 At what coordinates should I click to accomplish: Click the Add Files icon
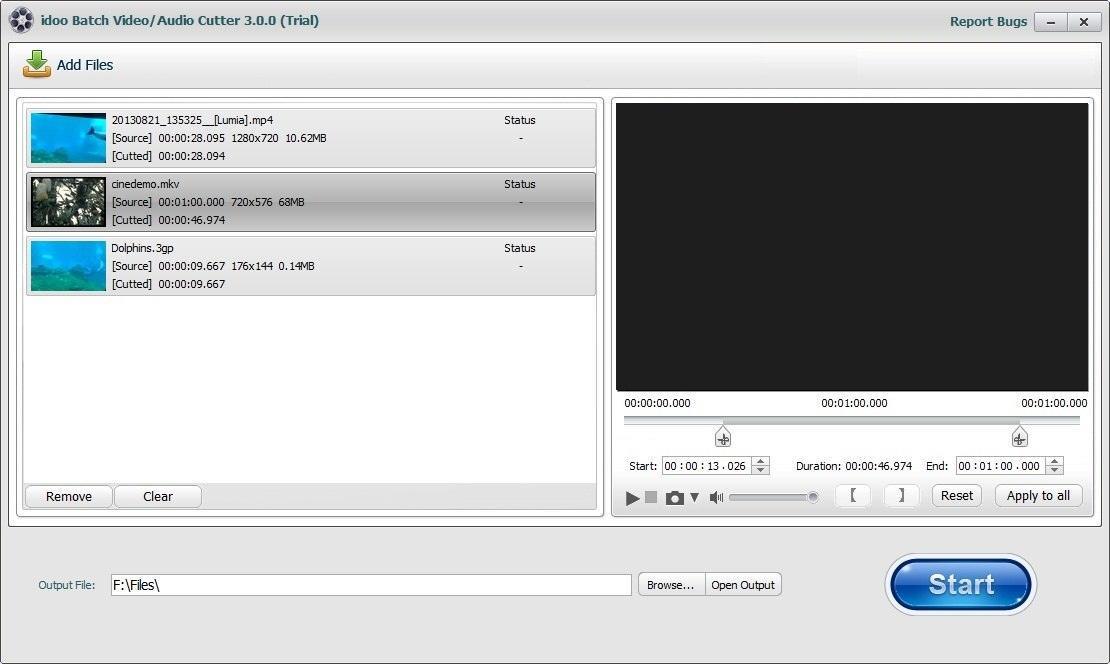(37, 64)
